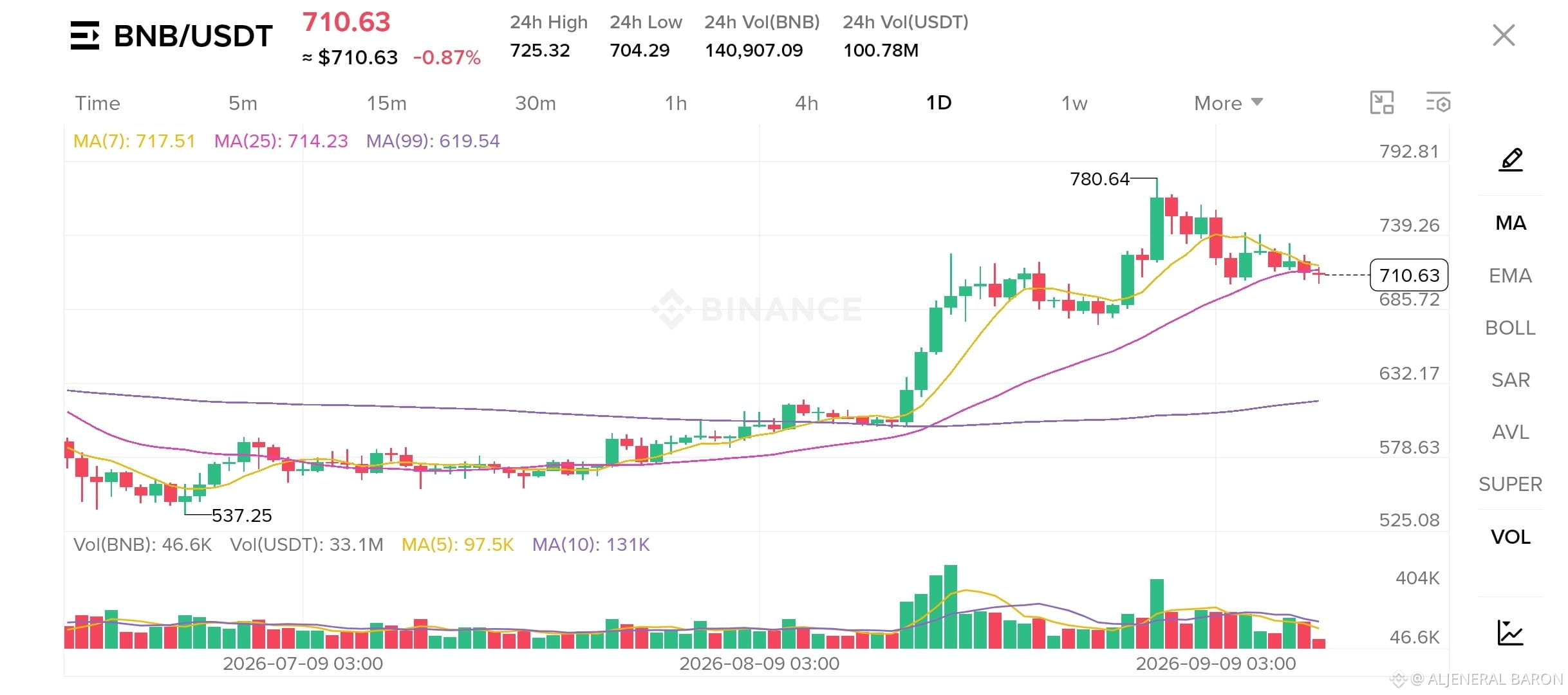Switch to the 4h interval tab
This screenshot has width=1568, height=695.
[x=807, y=103]
